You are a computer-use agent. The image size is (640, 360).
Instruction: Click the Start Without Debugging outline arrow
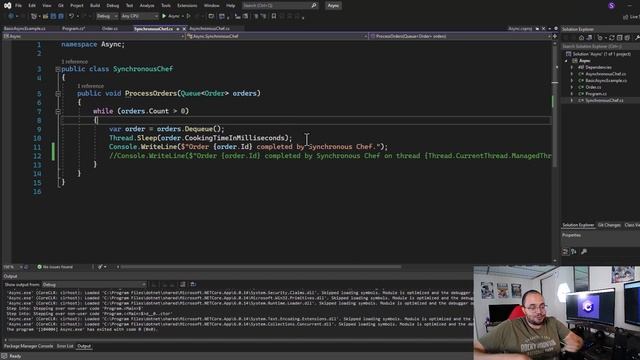(189, 16)
